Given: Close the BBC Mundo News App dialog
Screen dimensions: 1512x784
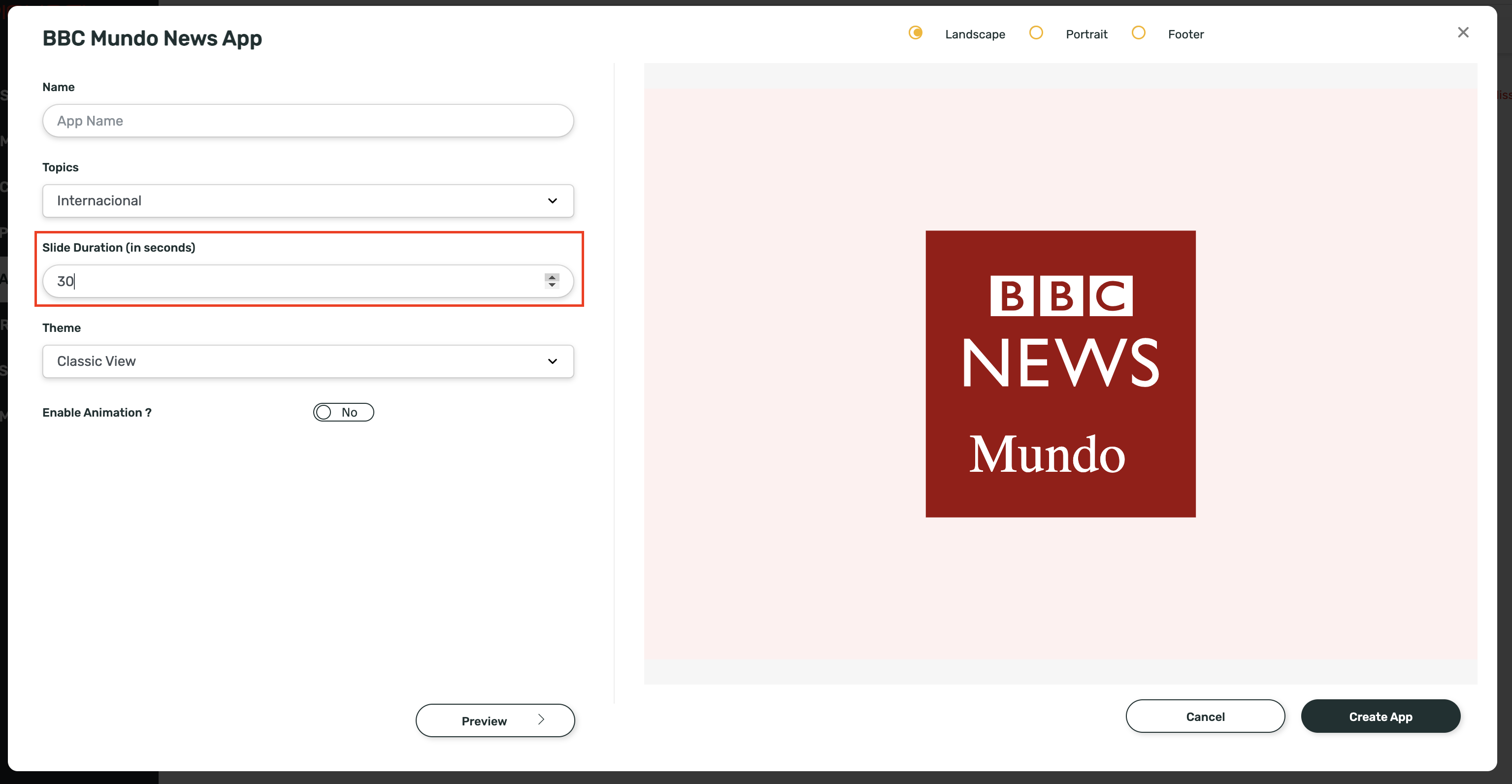Looking at the screenshot, I should coord(1463,33).
